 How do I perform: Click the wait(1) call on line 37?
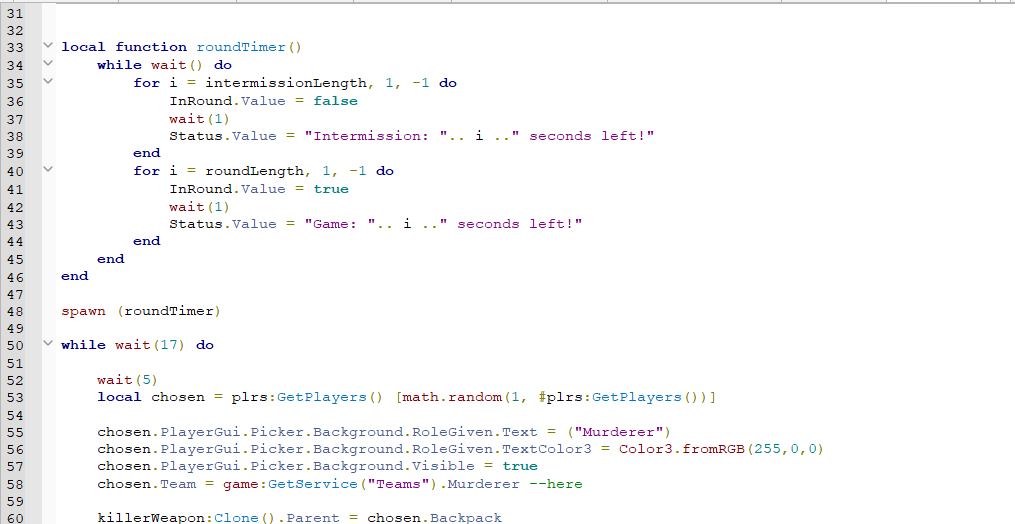[x=199, y=119]
